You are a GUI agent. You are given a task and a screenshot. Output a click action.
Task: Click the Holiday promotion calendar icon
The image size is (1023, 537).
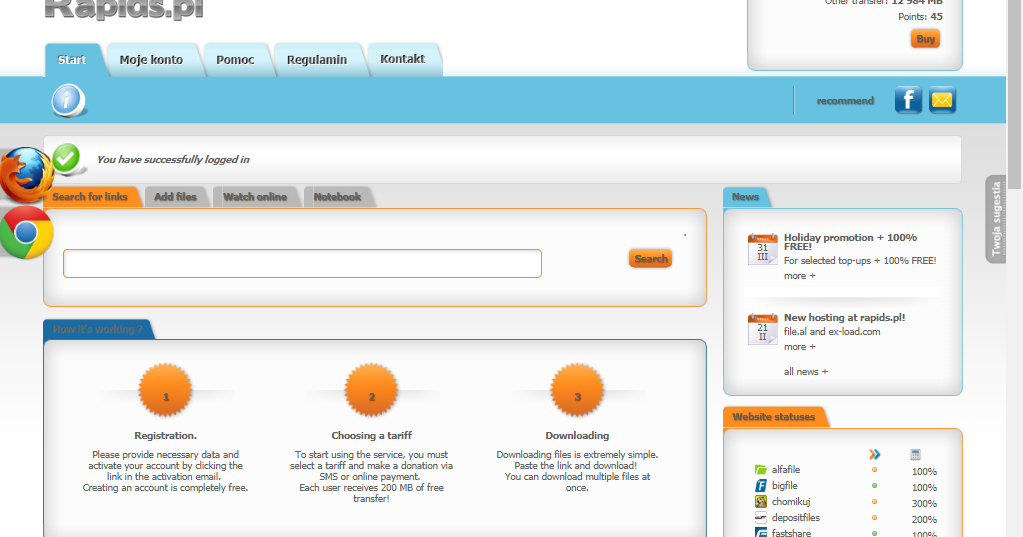(x=763, y=249)
